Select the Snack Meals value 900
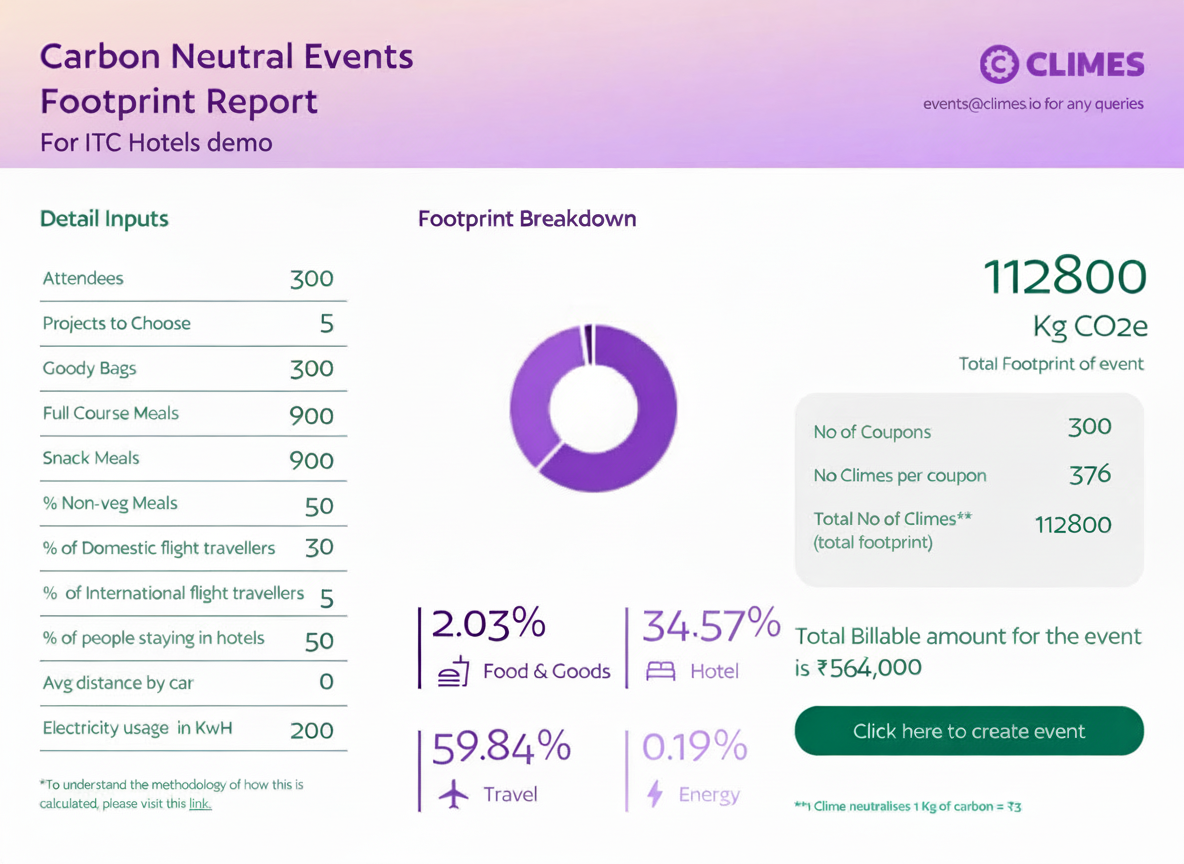Image resolution: width=1184 pixels, height=864 pixels. click(x=311, y=461)
